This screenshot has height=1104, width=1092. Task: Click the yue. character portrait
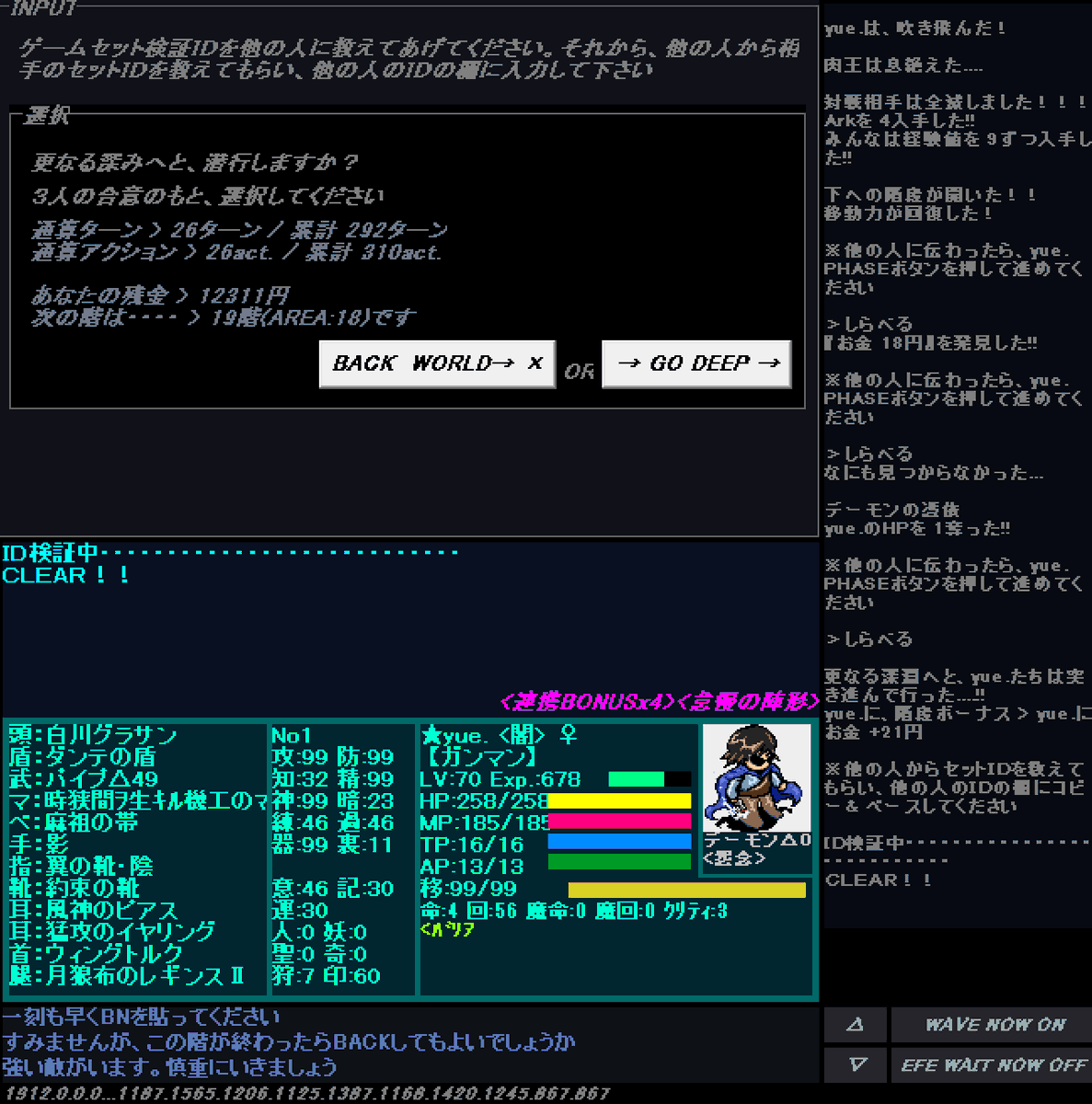click(x=756, y=777)
